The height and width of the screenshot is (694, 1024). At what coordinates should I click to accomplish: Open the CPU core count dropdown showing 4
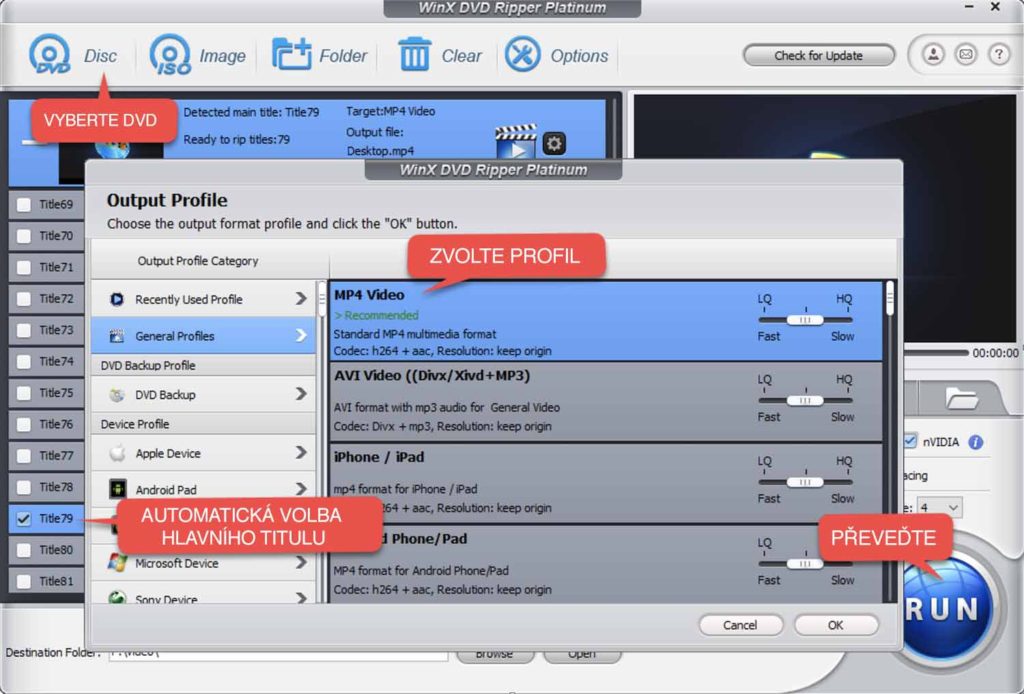point(939,507)
